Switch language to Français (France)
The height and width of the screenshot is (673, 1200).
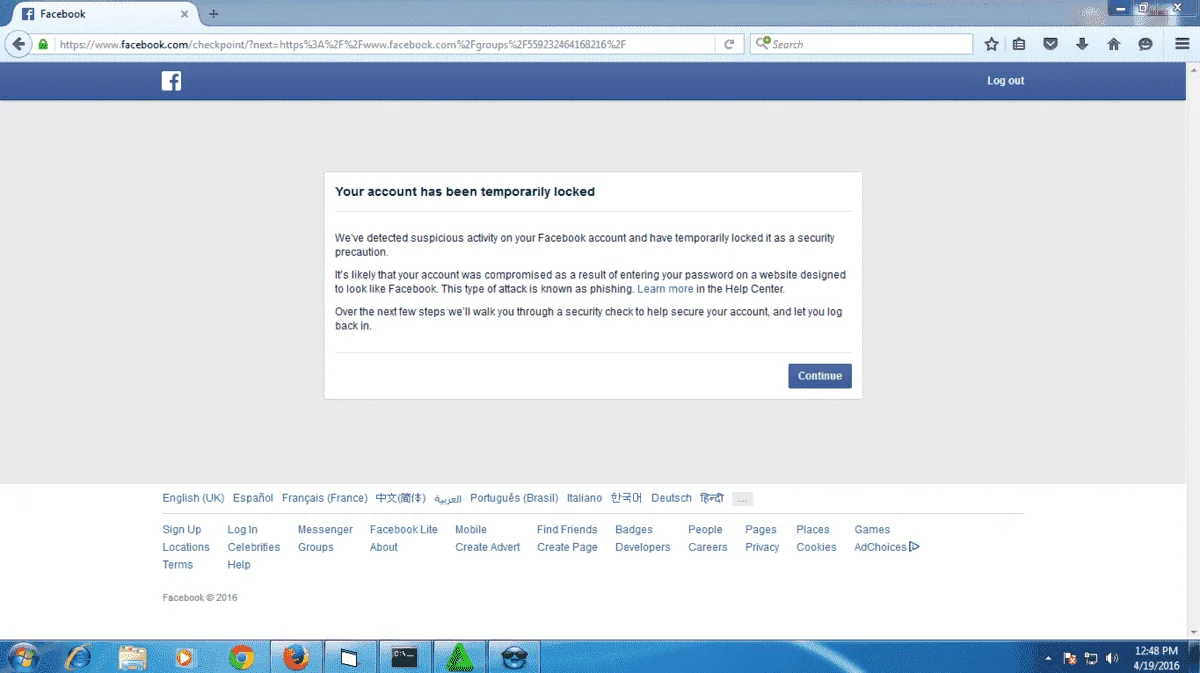click(x=325, y=498)
